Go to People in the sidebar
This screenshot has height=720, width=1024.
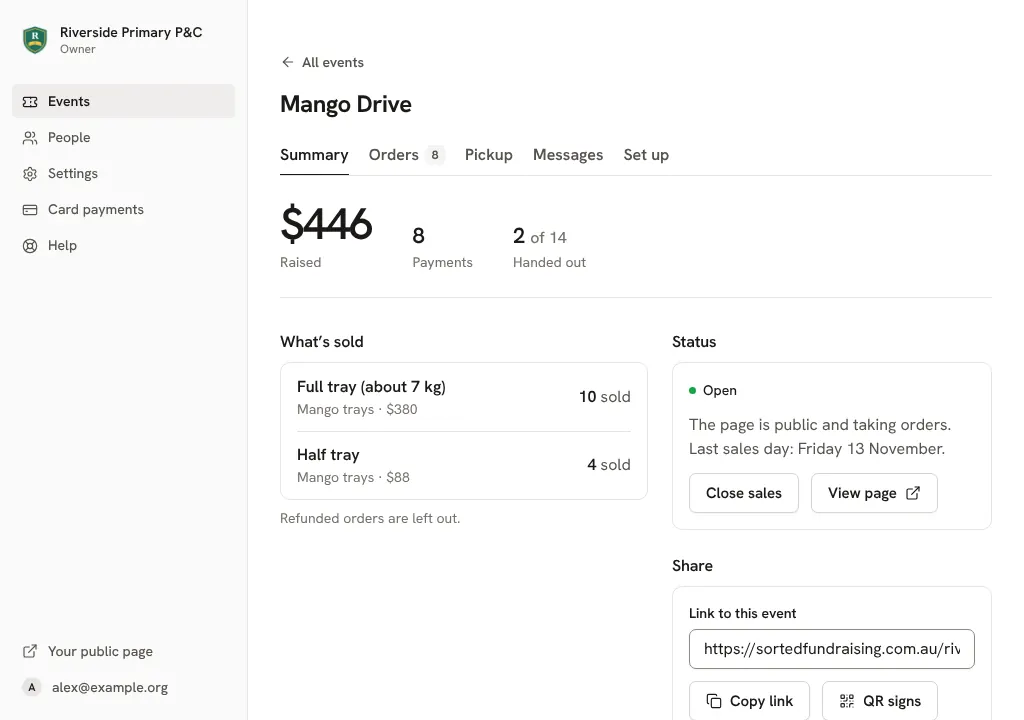click(x=123, y=137)
